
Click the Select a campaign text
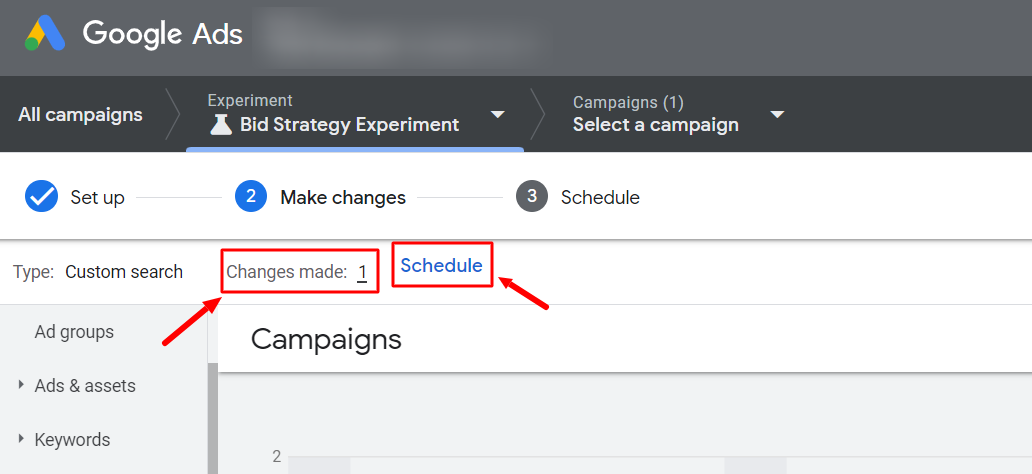656,124
